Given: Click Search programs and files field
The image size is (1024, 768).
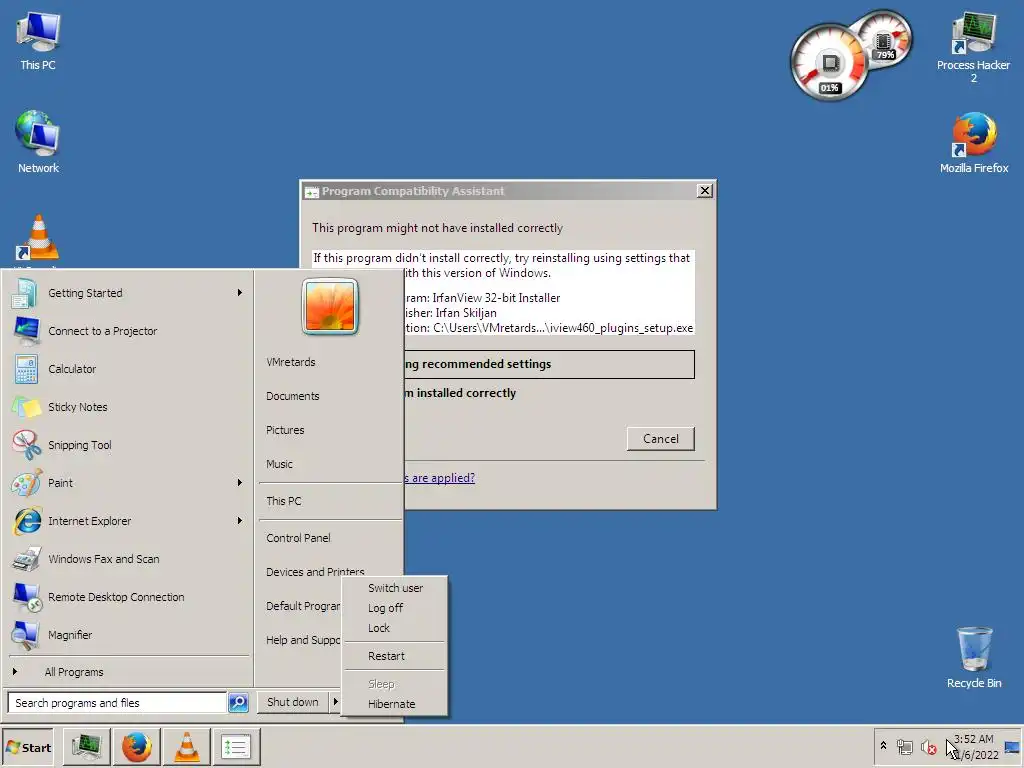Looking at the screenshot, I should coord(118,703).
